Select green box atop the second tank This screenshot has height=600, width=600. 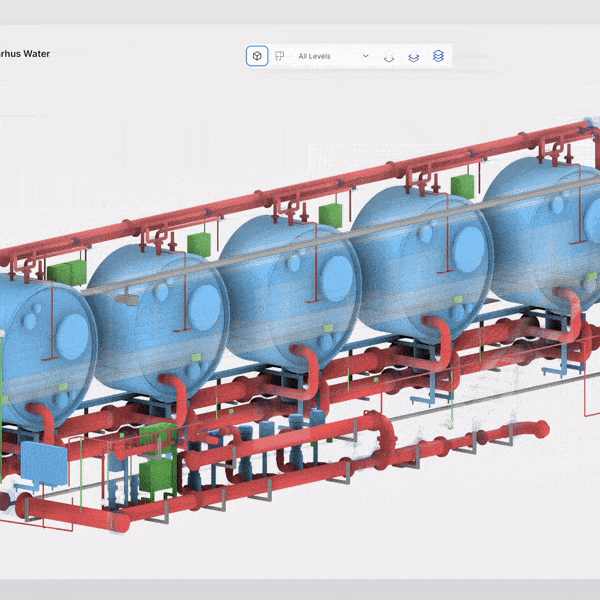199,245
